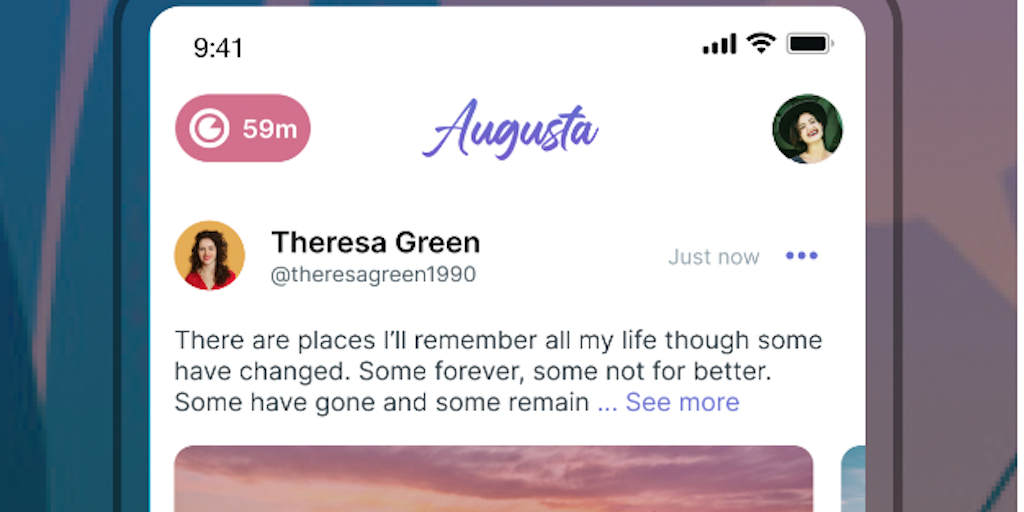
Task: Open the partially visible next photo
Action: coord(853,479)
